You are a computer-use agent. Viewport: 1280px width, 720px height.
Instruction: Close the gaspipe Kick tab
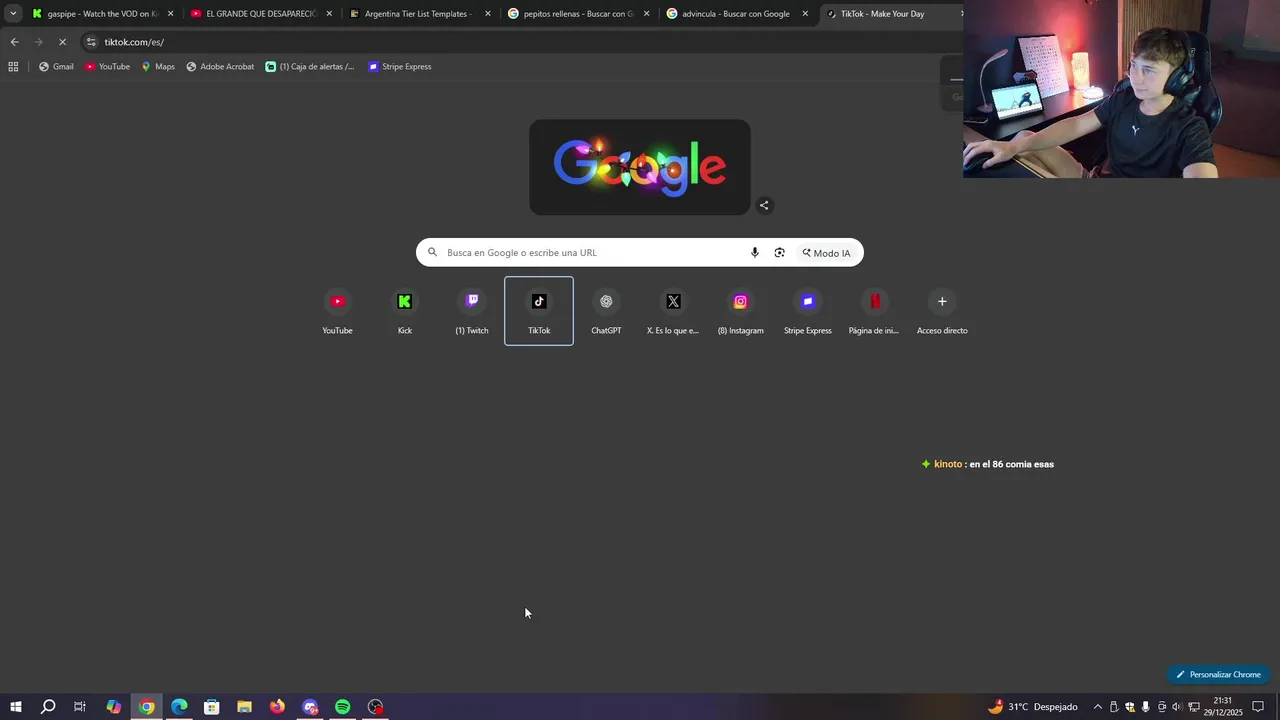170,14
